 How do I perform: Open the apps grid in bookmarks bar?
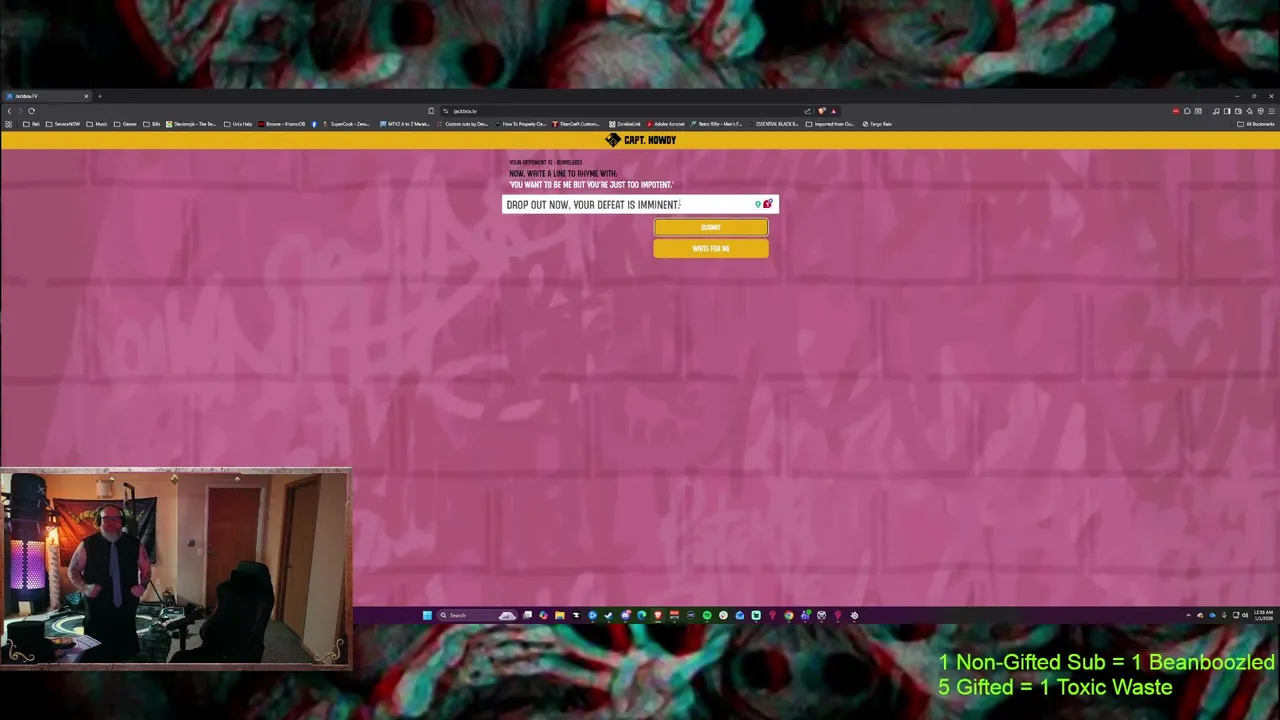[x=9, y=124]
